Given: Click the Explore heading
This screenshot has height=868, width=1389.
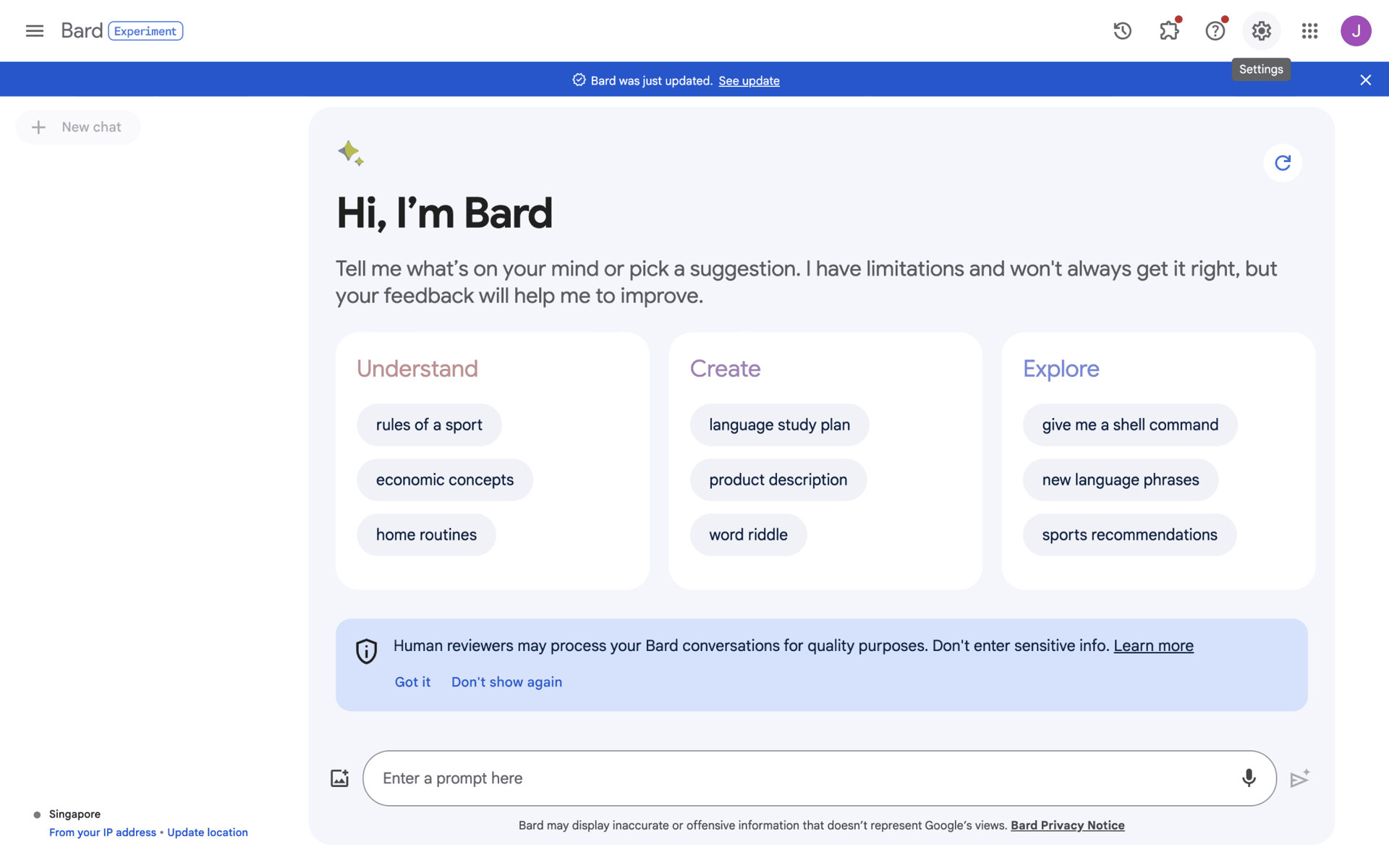Looking at the screenshot, I should [1061, 369].
